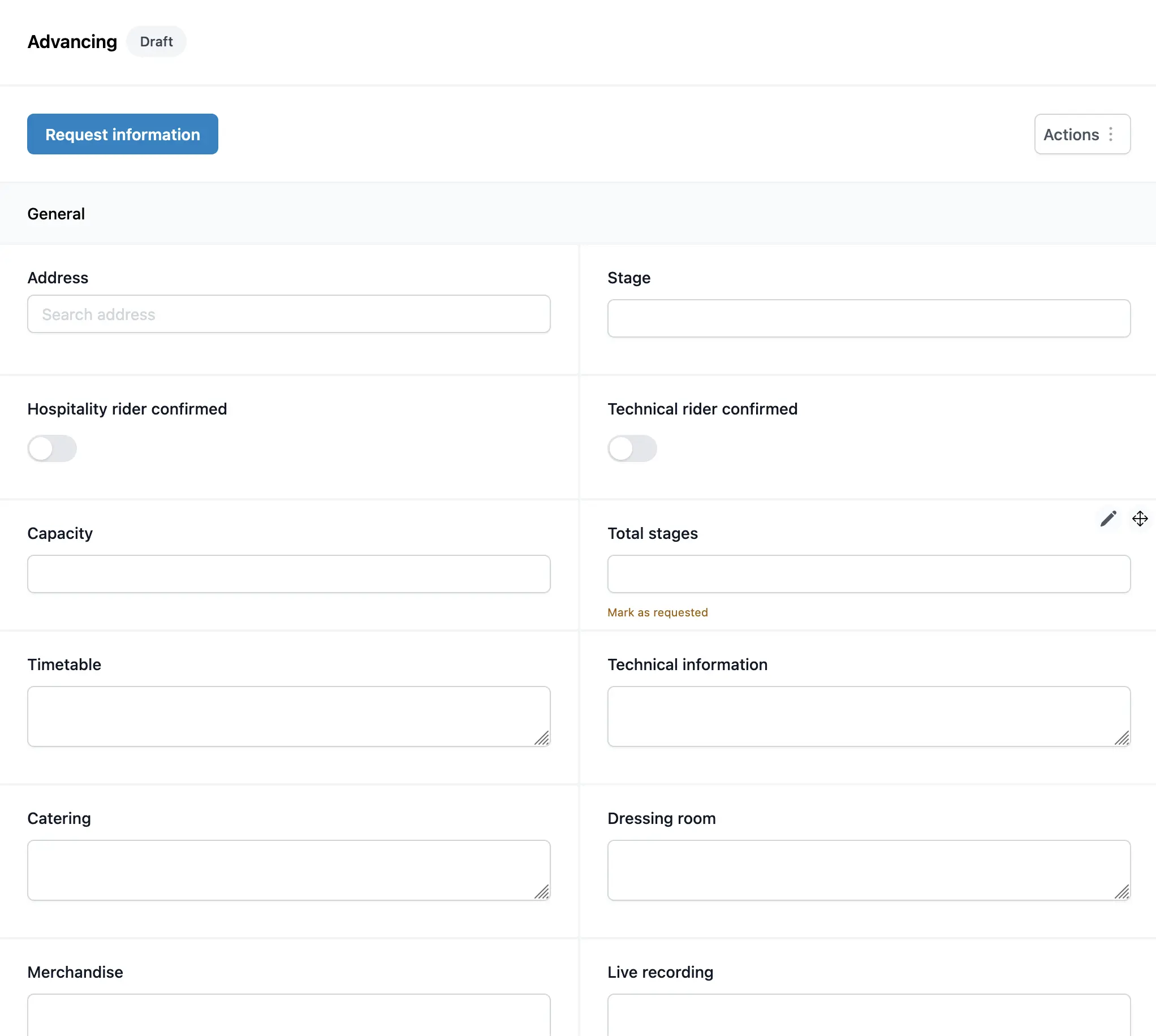Open the Actions dropdown menu
The image size is (1156, 1036).
(1072, 135)
